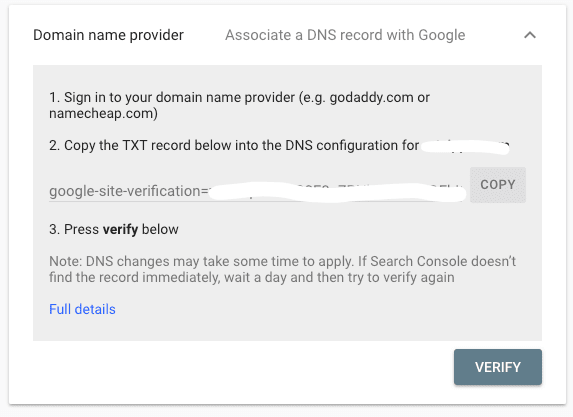Copy the TXT verification record
This screenshot has width=573, height=417.
[498, 185]
